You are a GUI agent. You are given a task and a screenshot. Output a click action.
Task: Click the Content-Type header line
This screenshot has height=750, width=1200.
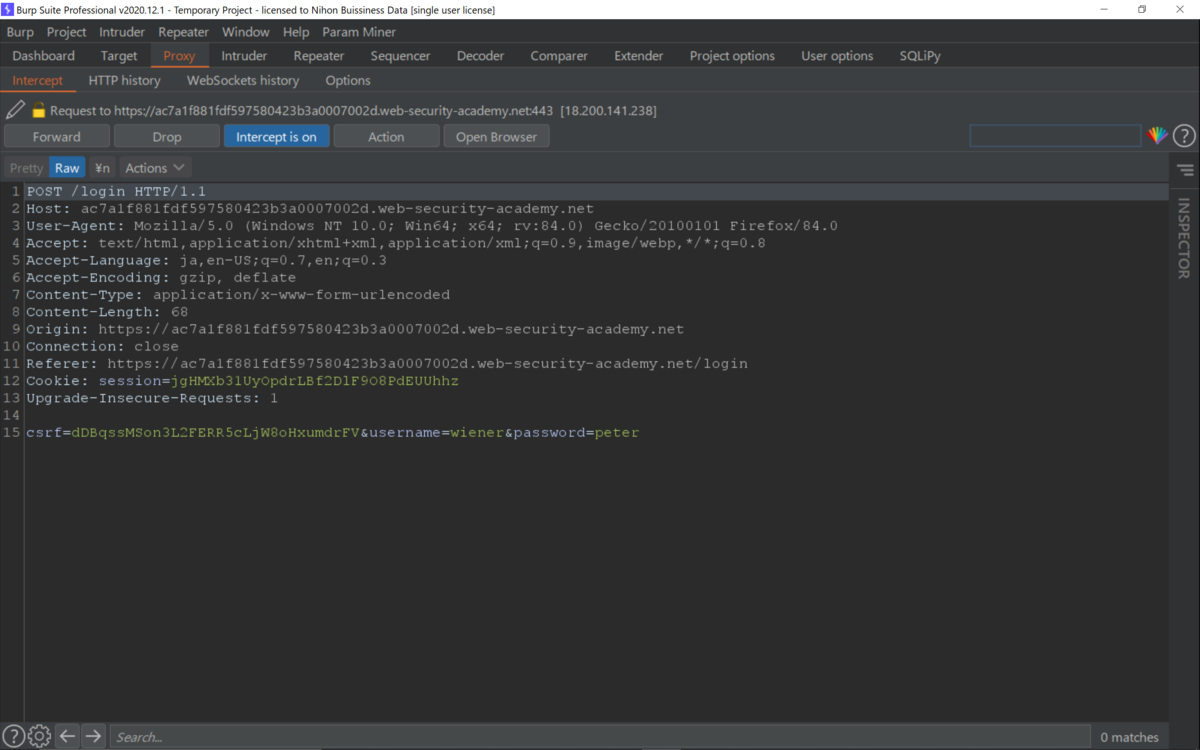tap(238, 294)
